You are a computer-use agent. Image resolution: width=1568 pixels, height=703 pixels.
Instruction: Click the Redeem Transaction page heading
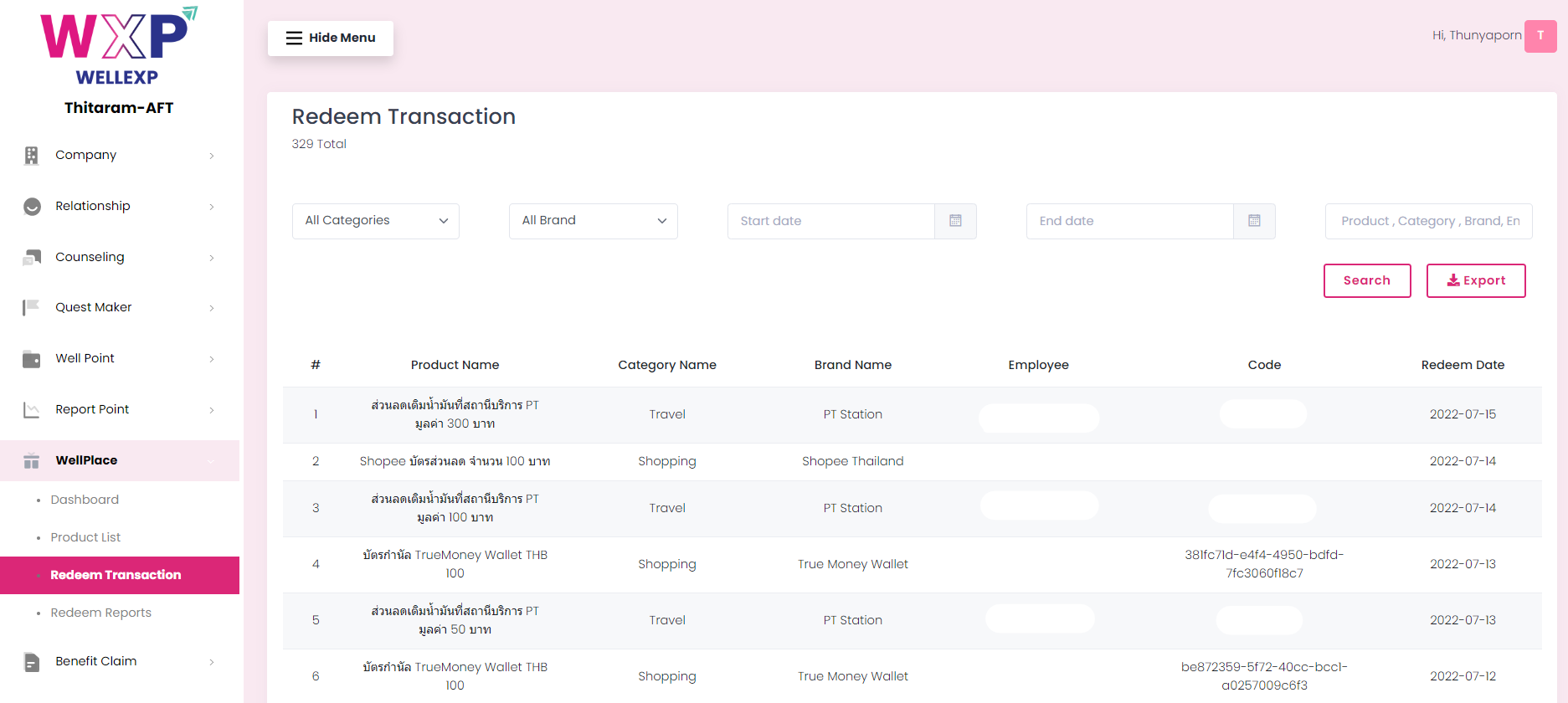404,116
